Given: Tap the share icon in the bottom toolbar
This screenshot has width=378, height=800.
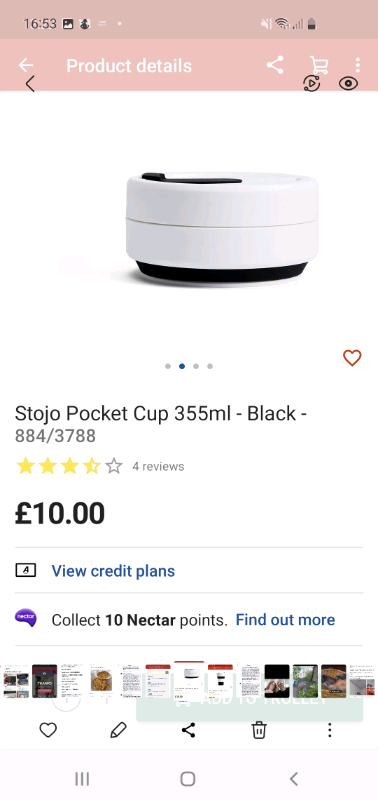Looking at the screenshot, I should click(x=189, y=730).
